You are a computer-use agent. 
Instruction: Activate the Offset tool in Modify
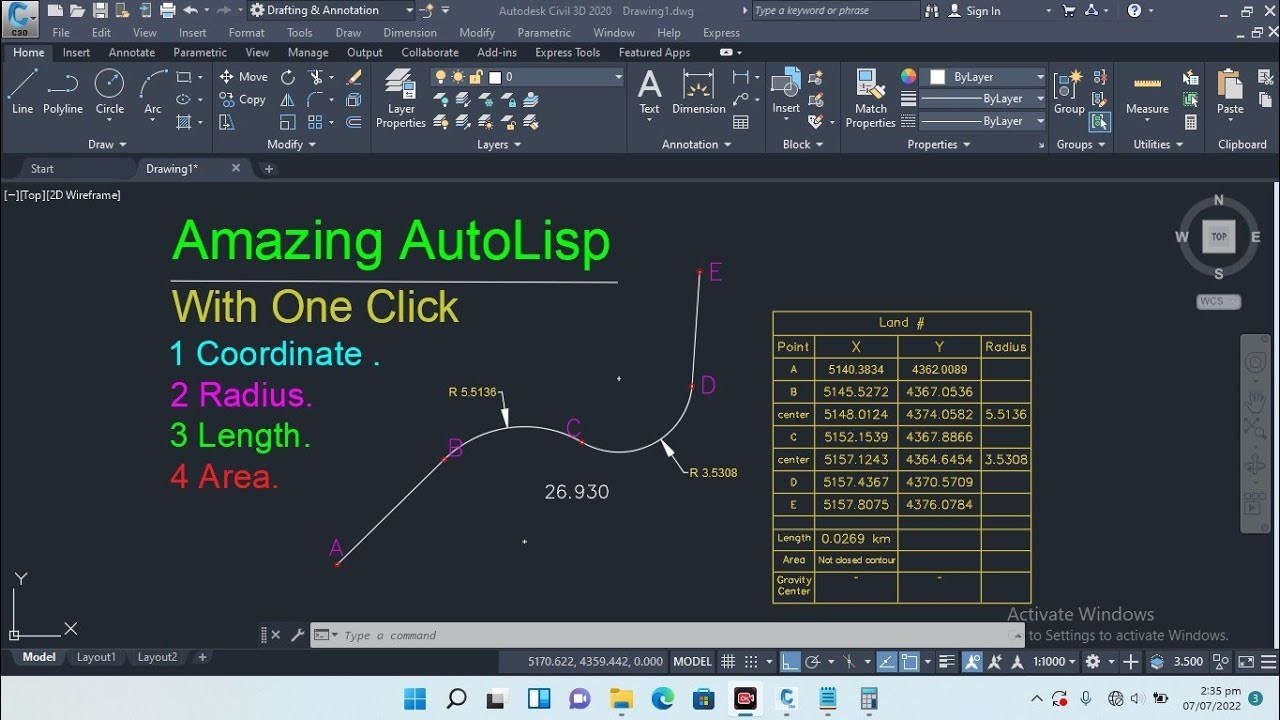[x=353, y=122]
